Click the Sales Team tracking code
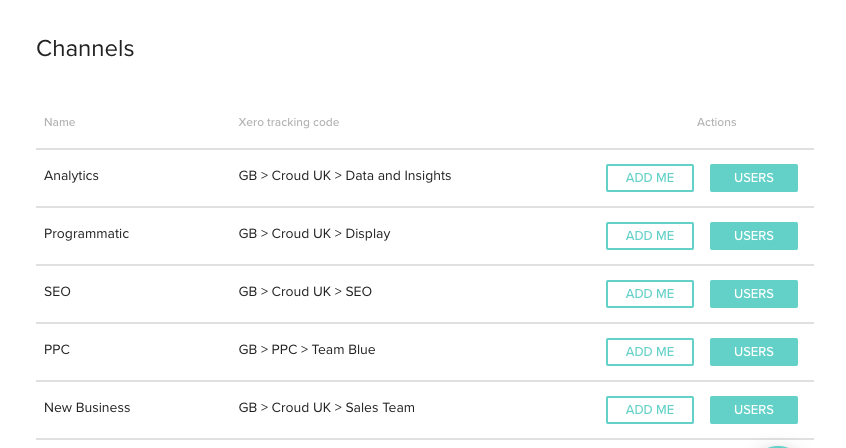This screenshot has width=846, height=448. [x=326, y=408]
